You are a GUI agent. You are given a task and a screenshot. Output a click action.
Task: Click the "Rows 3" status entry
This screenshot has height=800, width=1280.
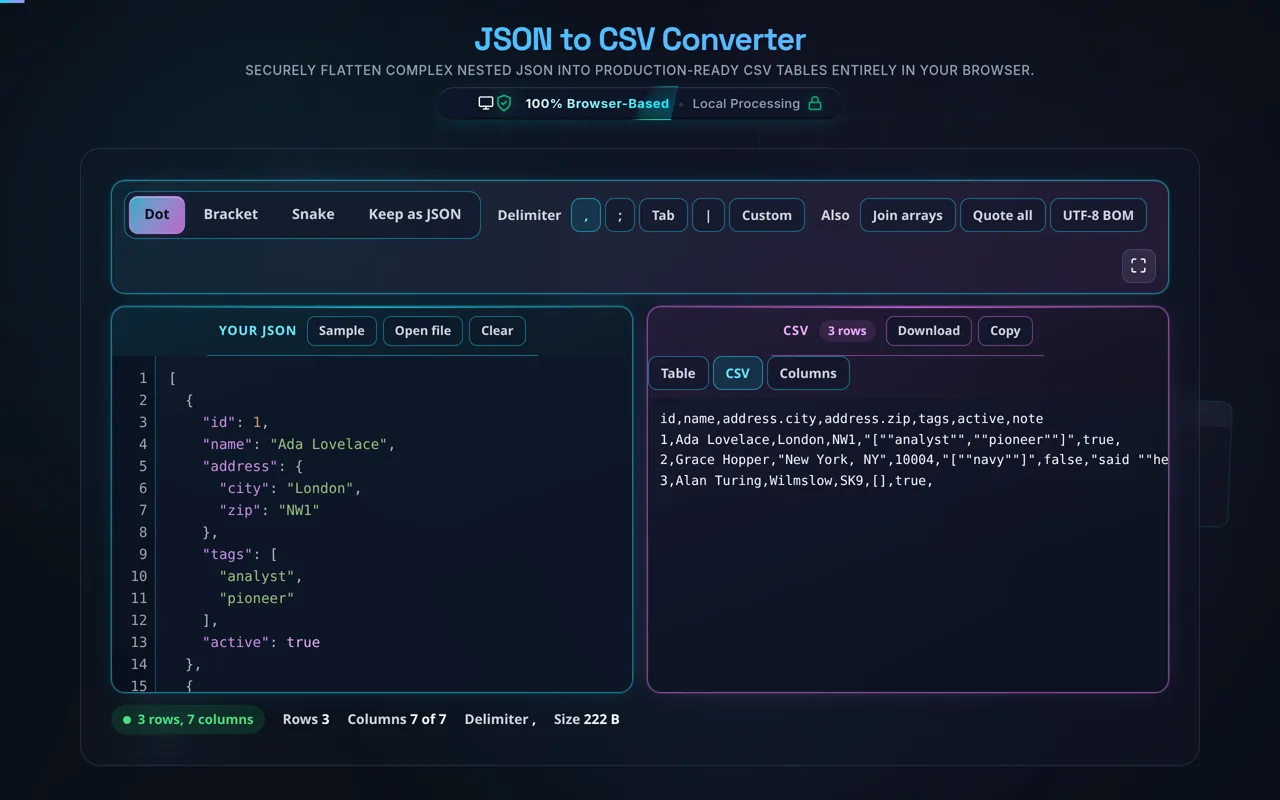pyautogui.click(x=306, y=719)
